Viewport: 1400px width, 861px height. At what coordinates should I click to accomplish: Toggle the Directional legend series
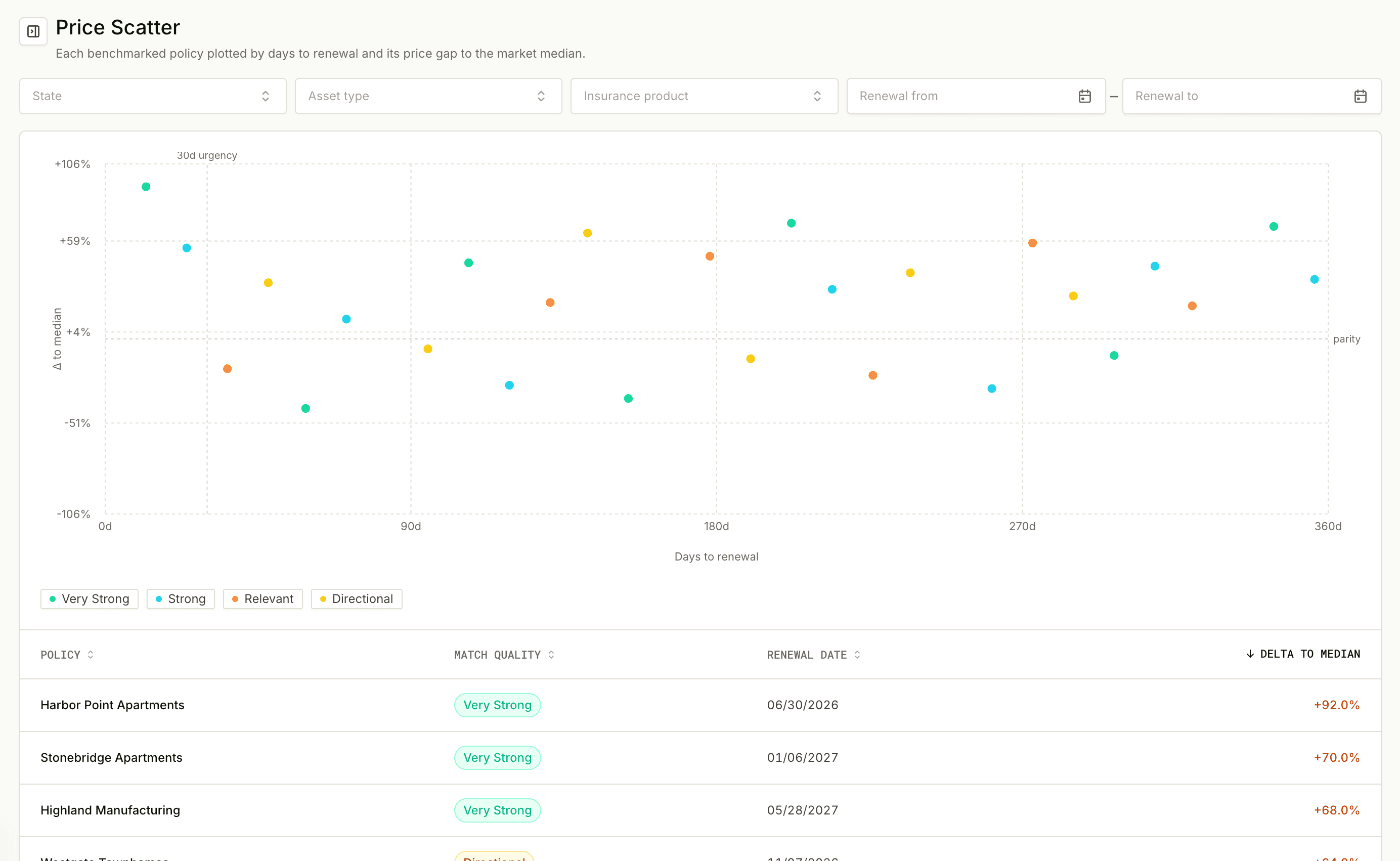pos(357,599)
